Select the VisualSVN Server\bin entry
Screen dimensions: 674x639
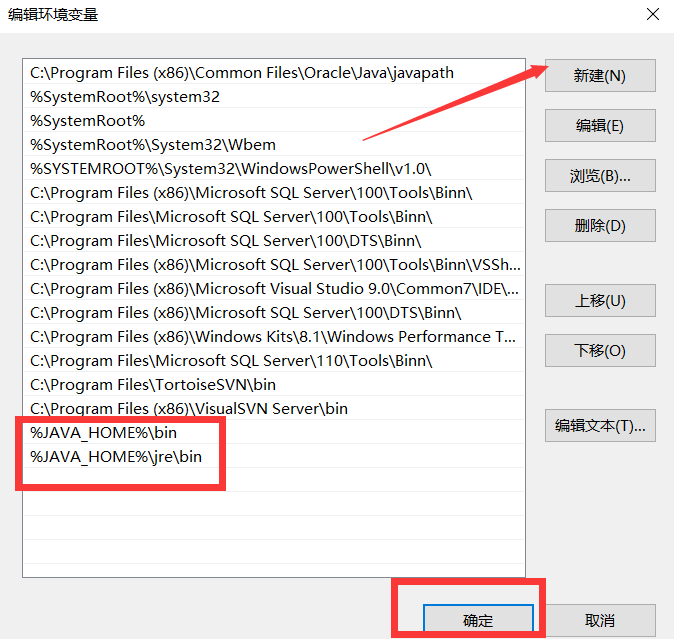click(x=274, y=409)
